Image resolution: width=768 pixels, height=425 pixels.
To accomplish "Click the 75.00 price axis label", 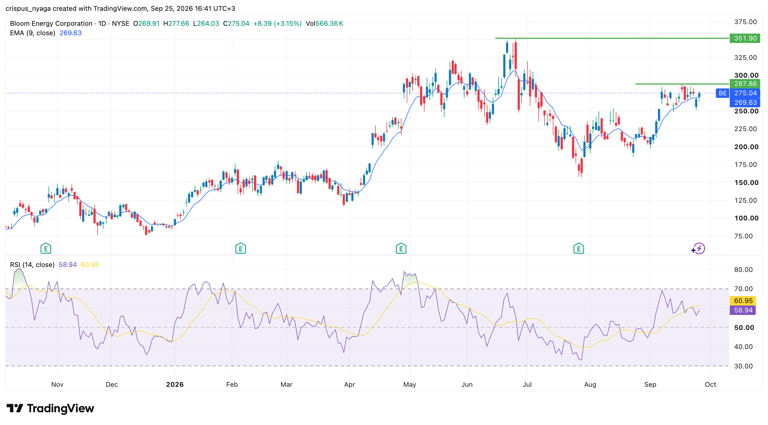I will coord(746,236).
